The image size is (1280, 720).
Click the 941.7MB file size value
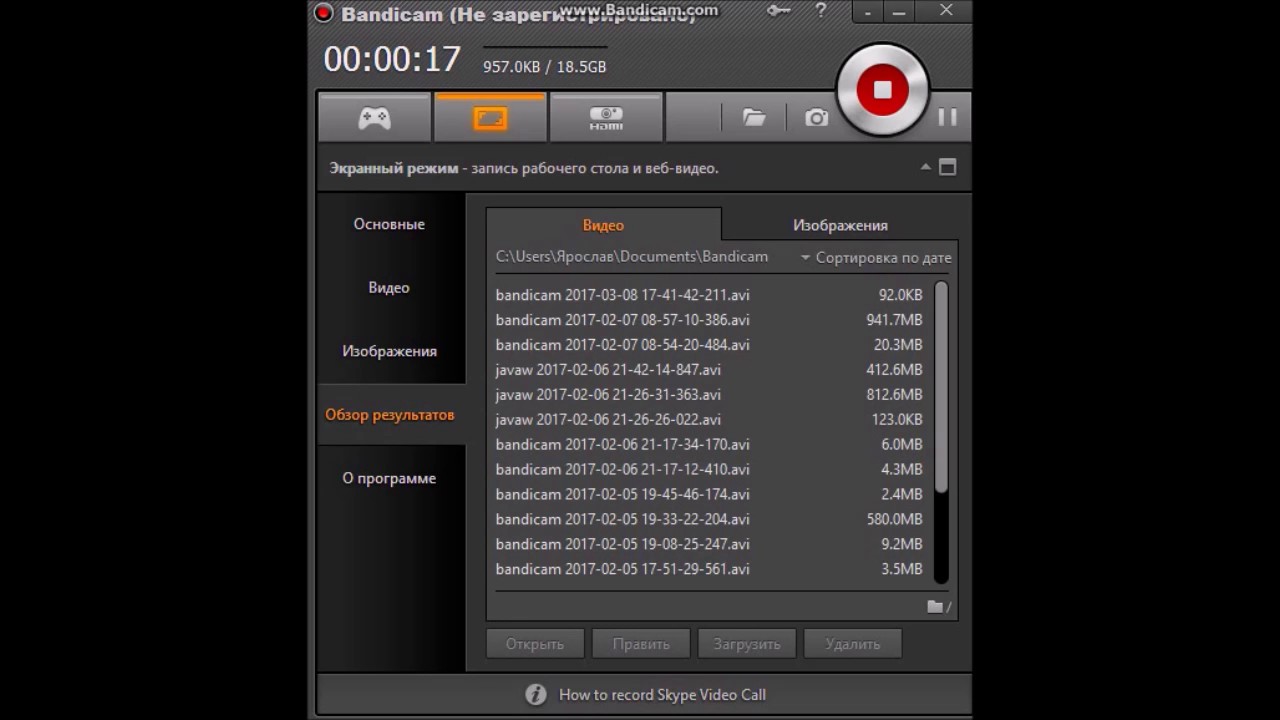coord(894,320)
